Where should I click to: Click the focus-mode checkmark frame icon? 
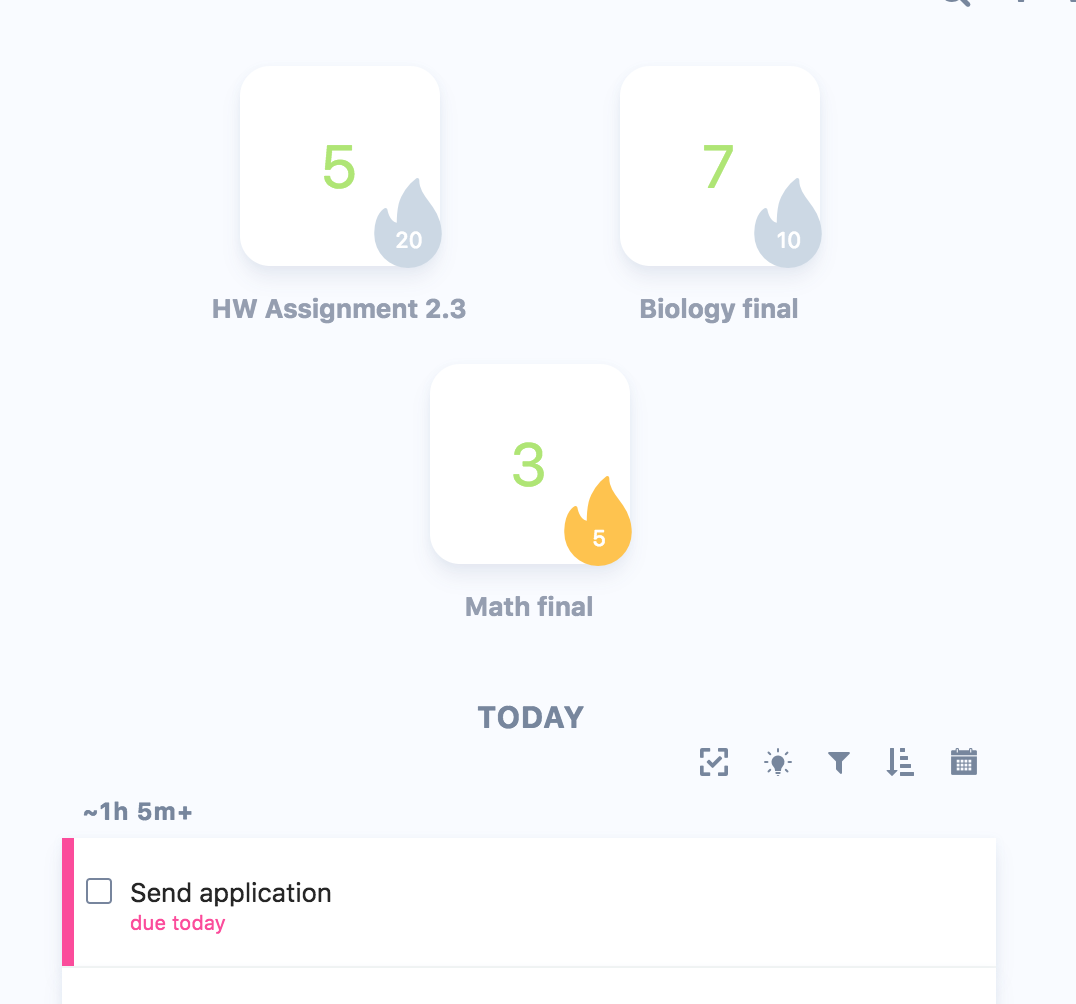(x=714, y=763)
